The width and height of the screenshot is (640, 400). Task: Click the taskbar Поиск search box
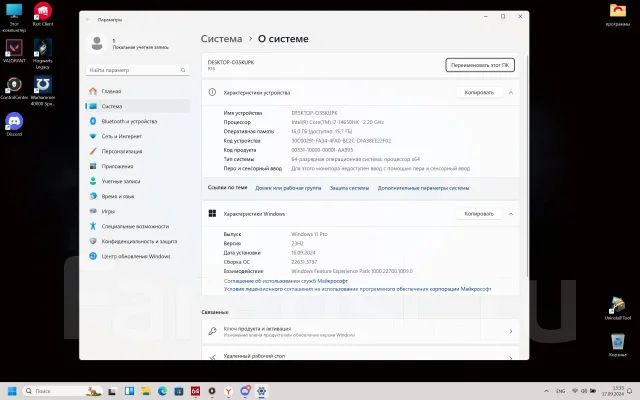point(62,391)
